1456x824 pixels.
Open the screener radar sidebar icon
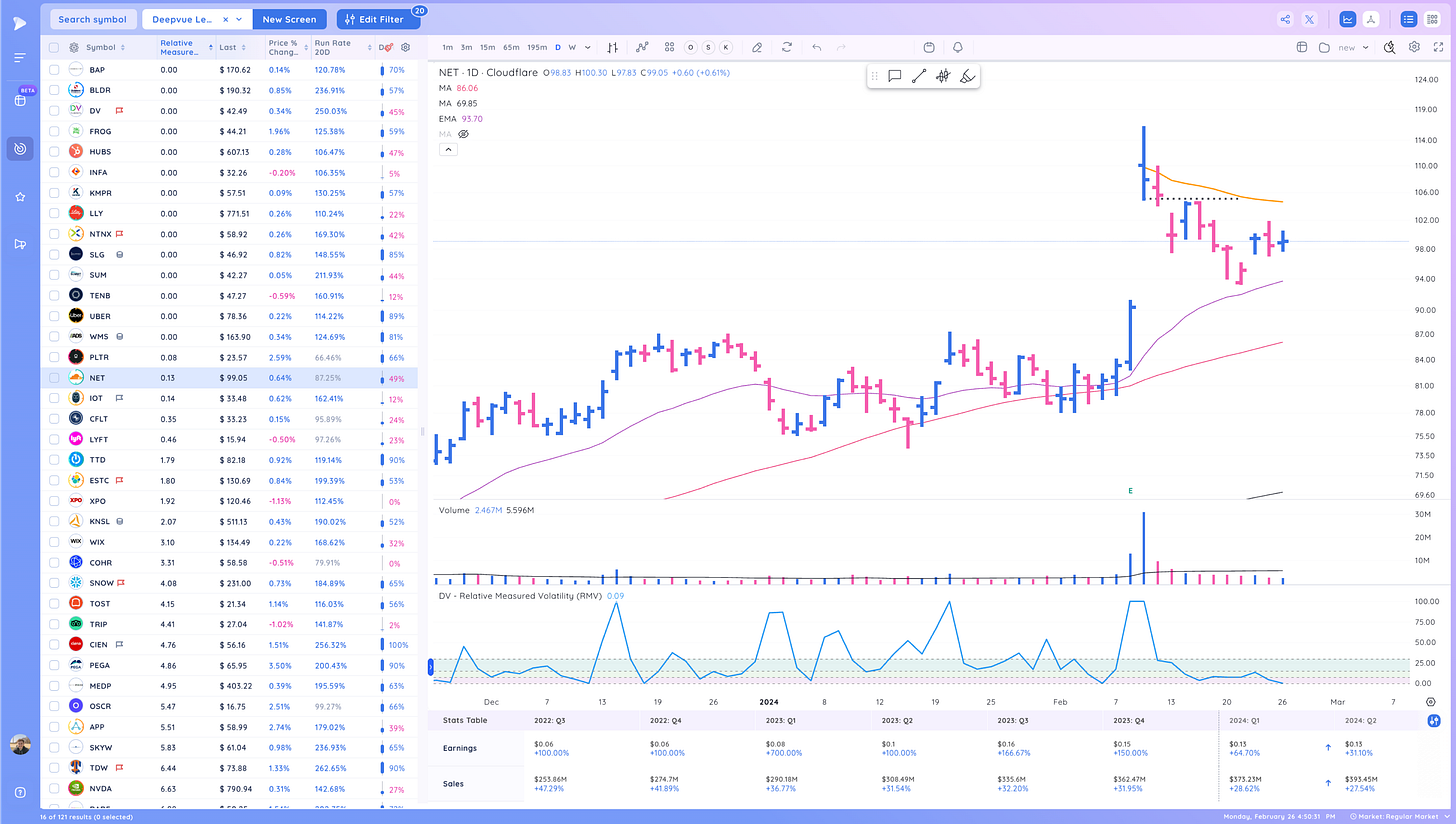coord(20,148)
